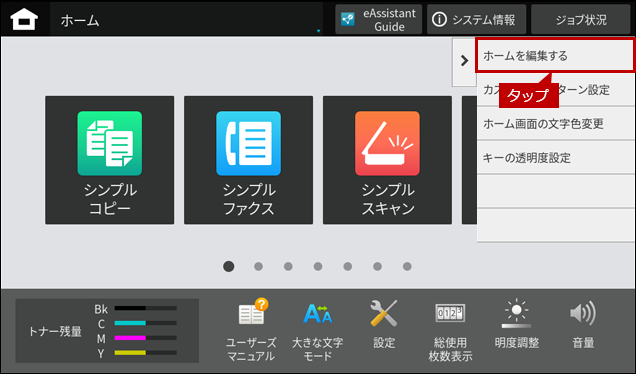This screenshot has height=374, width=636.
Task: Go to fifth home page dot
Action: 348,267
